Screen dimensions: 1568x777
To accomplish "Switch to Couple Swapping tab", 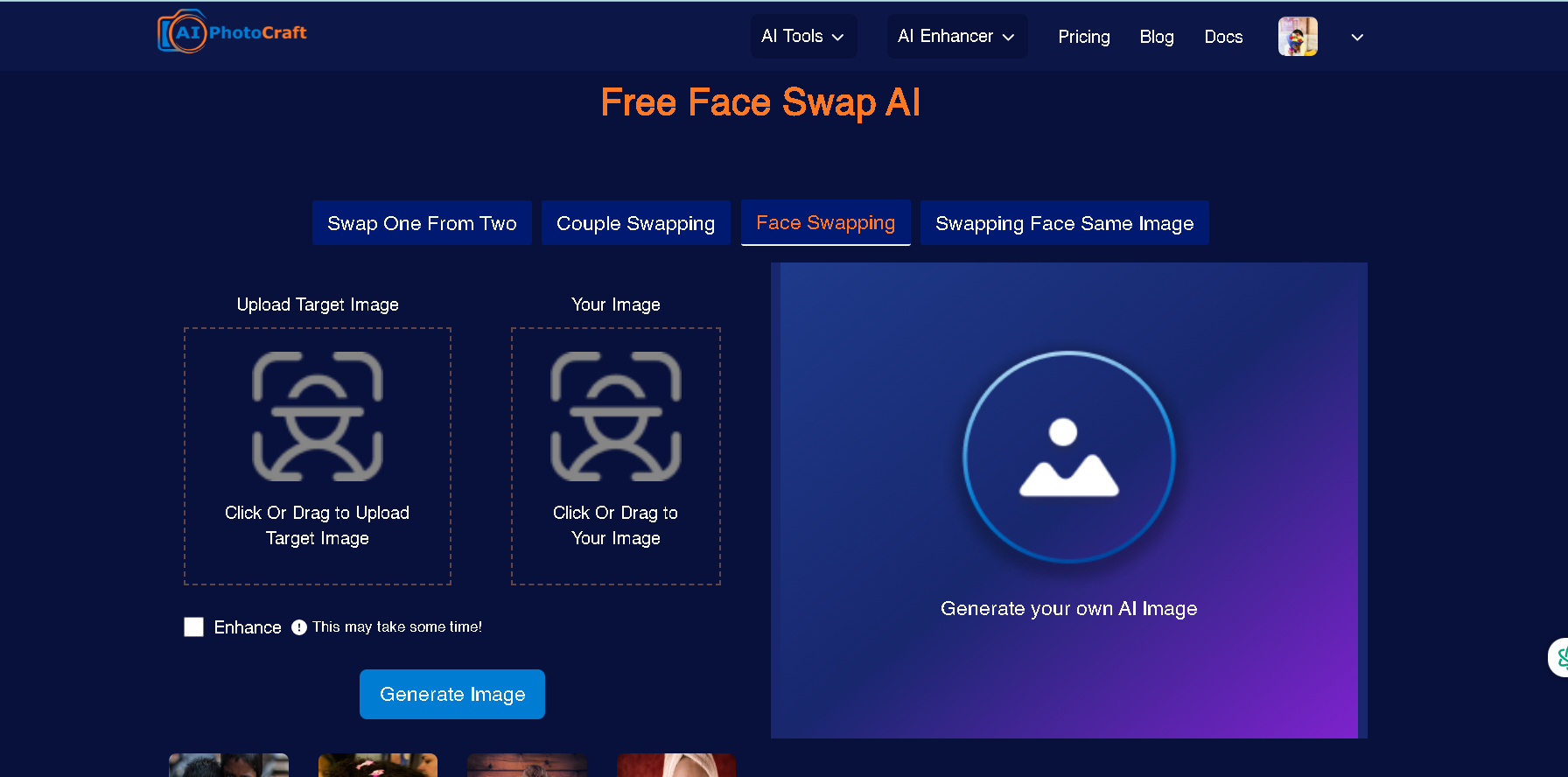I will [635, 223].
